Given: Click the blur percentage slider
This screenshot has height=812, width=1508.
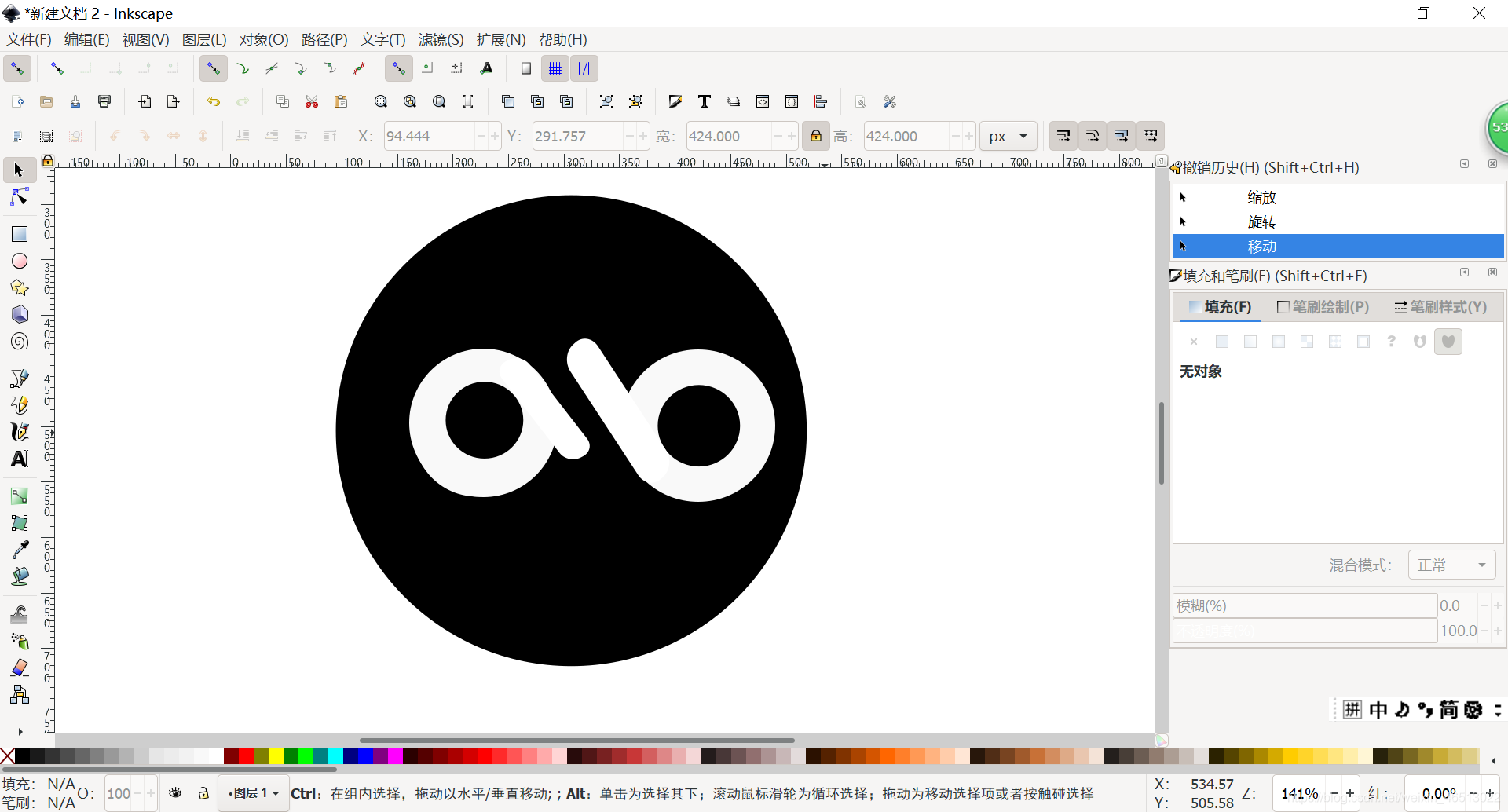Looking at the screenshot, I should pyautogui.click(x=1305, y=605).
